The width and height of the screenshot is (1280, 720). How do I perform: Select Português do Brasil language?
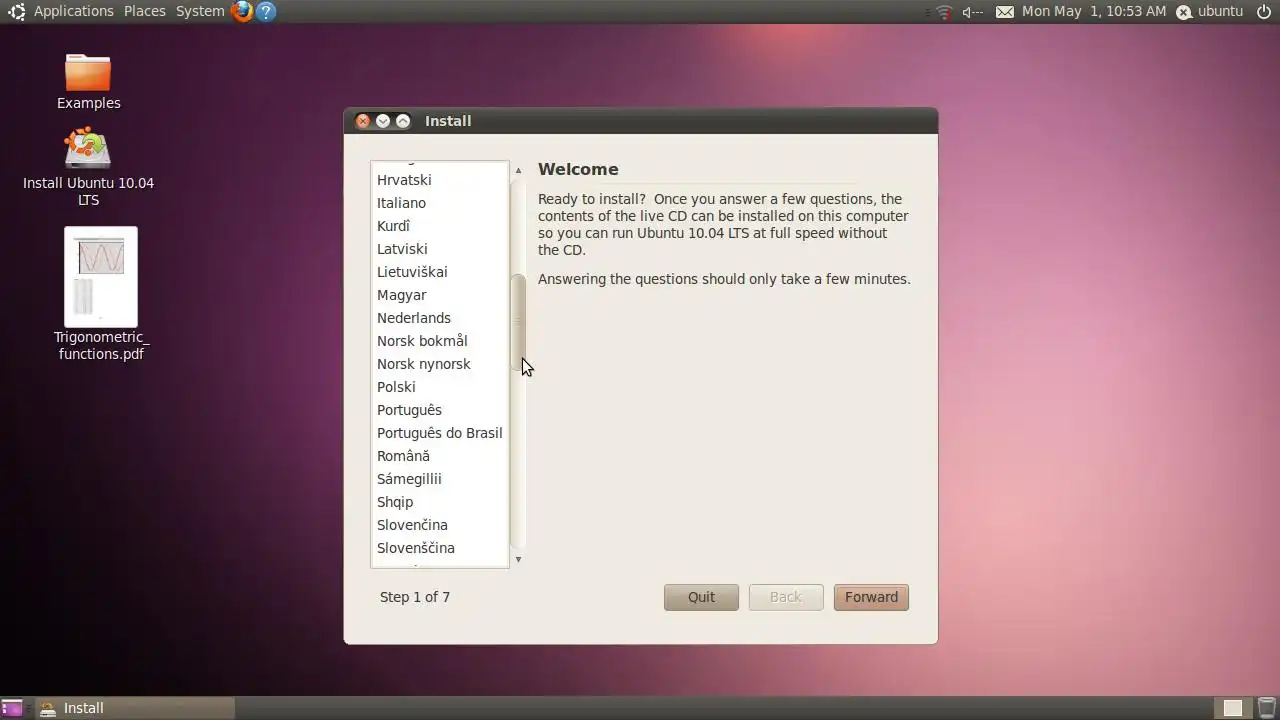pyautogui.click(x=439, y=433)
